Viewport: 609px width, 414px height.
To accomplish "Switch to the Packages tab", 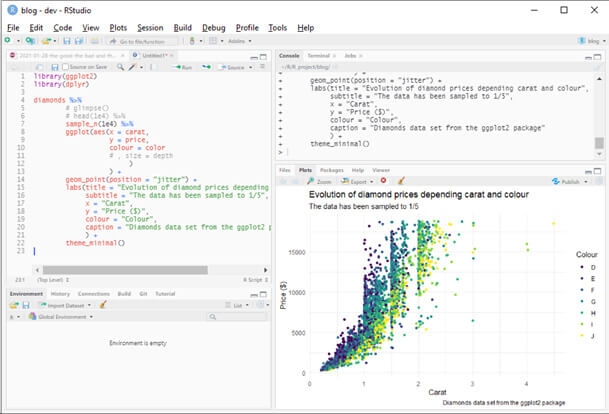I will pos(331,171).
